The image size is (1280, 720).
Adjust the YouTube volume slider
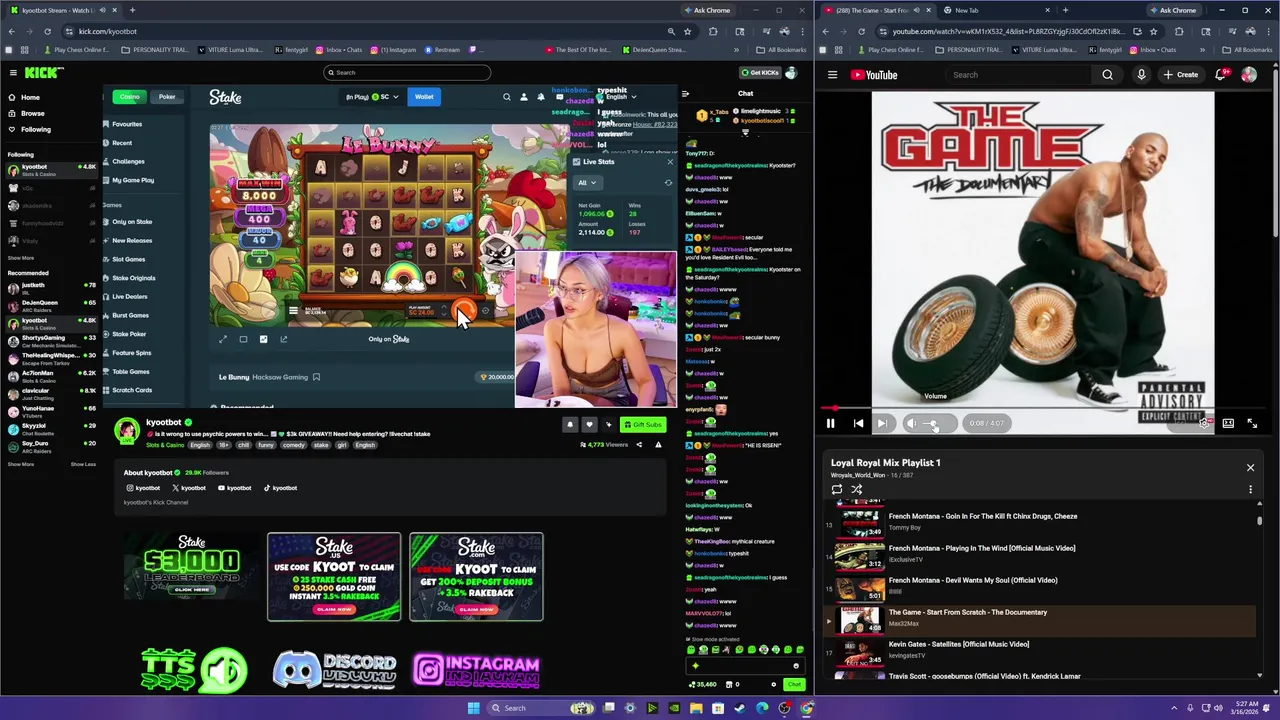tap(934, 423)
